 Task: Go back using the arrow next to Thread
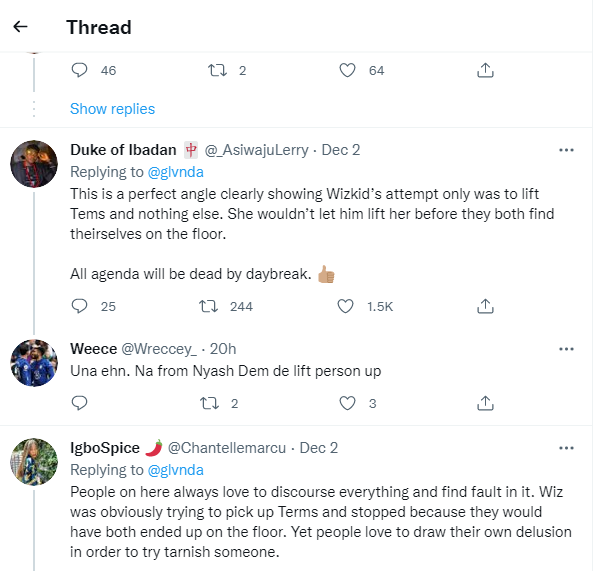click(20, 26)
